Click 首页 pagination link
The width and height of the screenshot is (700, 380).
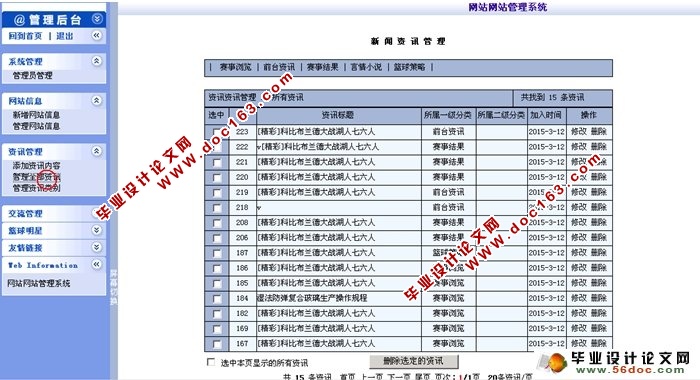click(x=348, y=377)
